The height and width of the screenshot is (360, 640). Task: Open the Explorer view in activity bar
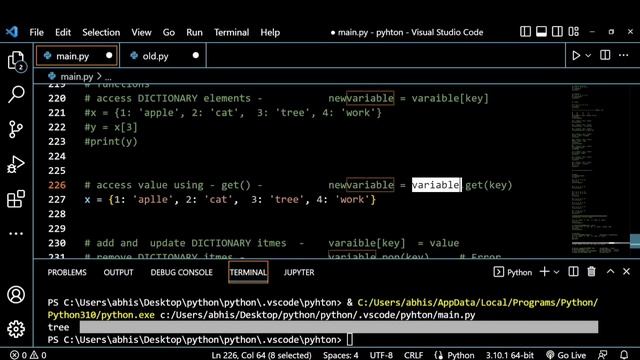point(16,61)
